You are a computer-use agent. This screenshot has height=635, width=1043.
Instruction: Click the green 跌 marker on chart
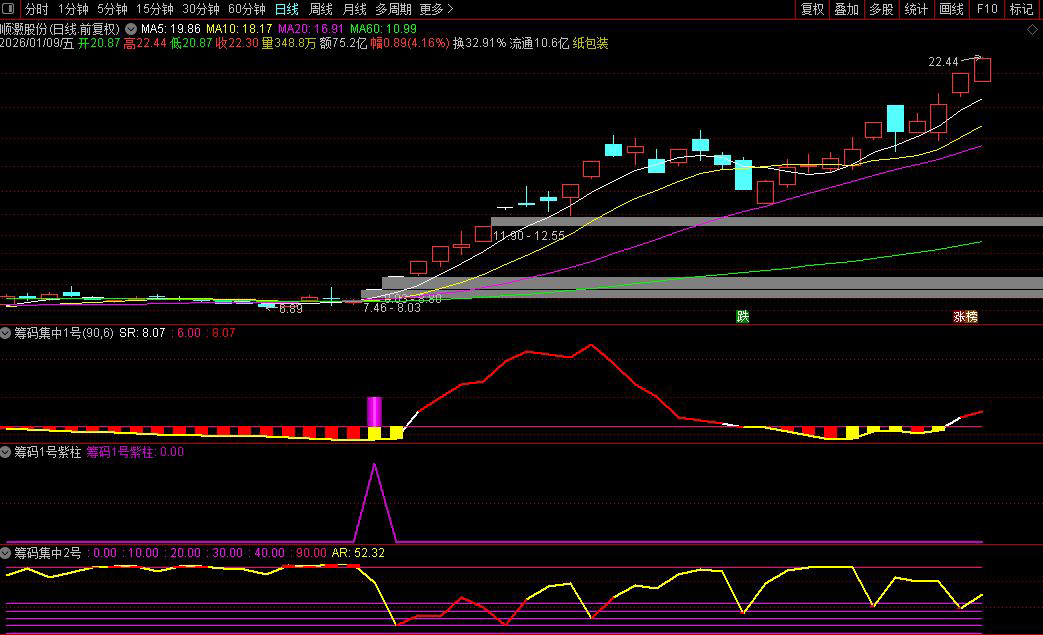[x=742, y=317]
